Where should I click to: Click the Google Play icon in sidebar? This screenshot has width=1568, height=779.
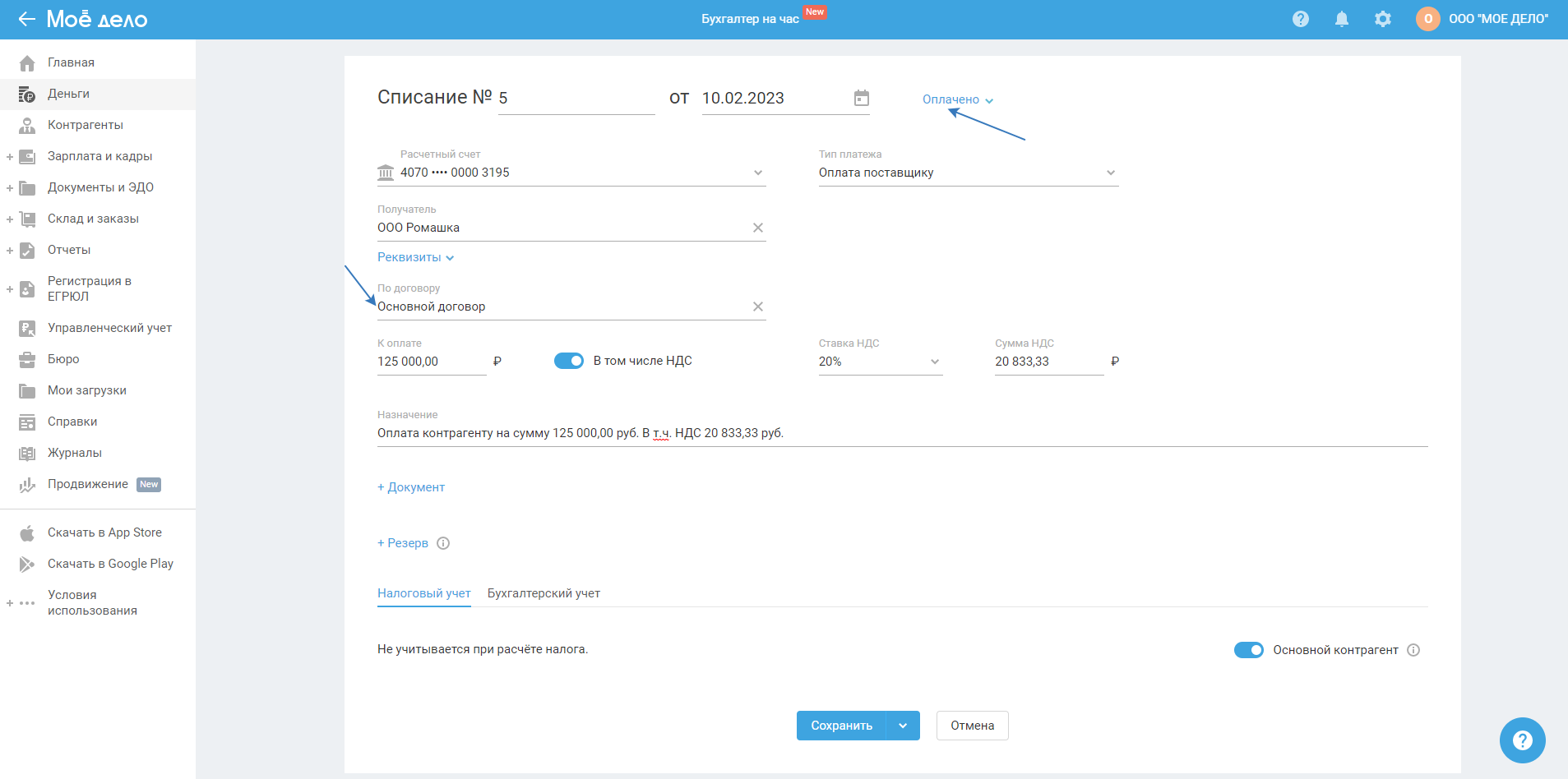point(27,565)
